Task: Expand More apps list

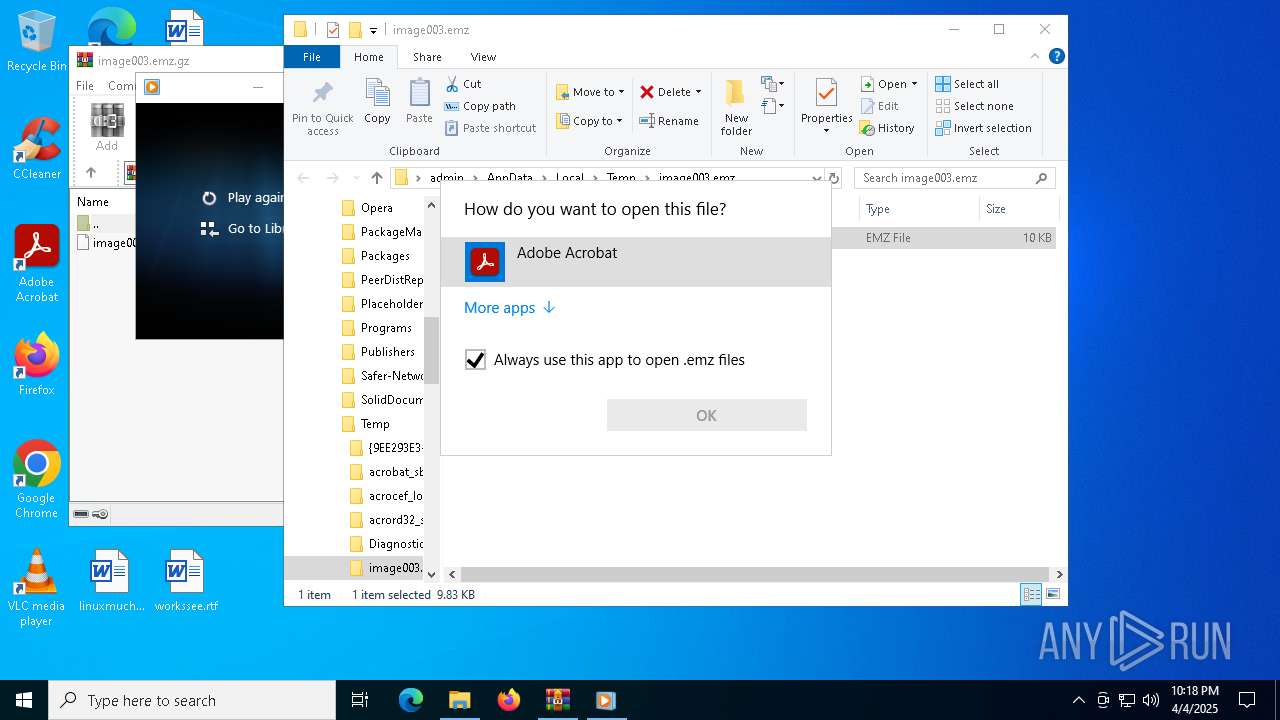Action: [509, 308]
